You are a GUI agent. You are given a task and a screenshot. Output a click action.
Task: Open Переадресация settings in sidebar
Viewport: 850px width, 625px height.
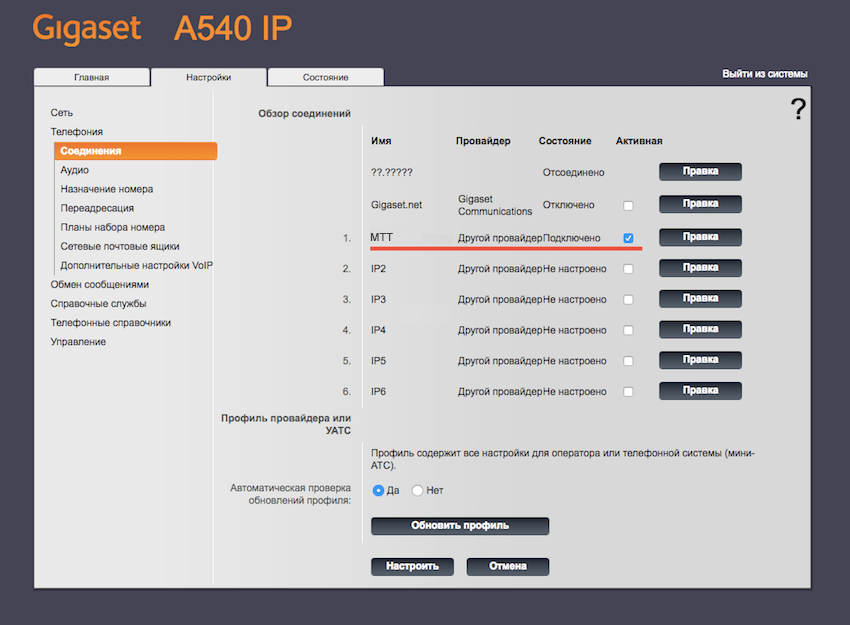97,208
